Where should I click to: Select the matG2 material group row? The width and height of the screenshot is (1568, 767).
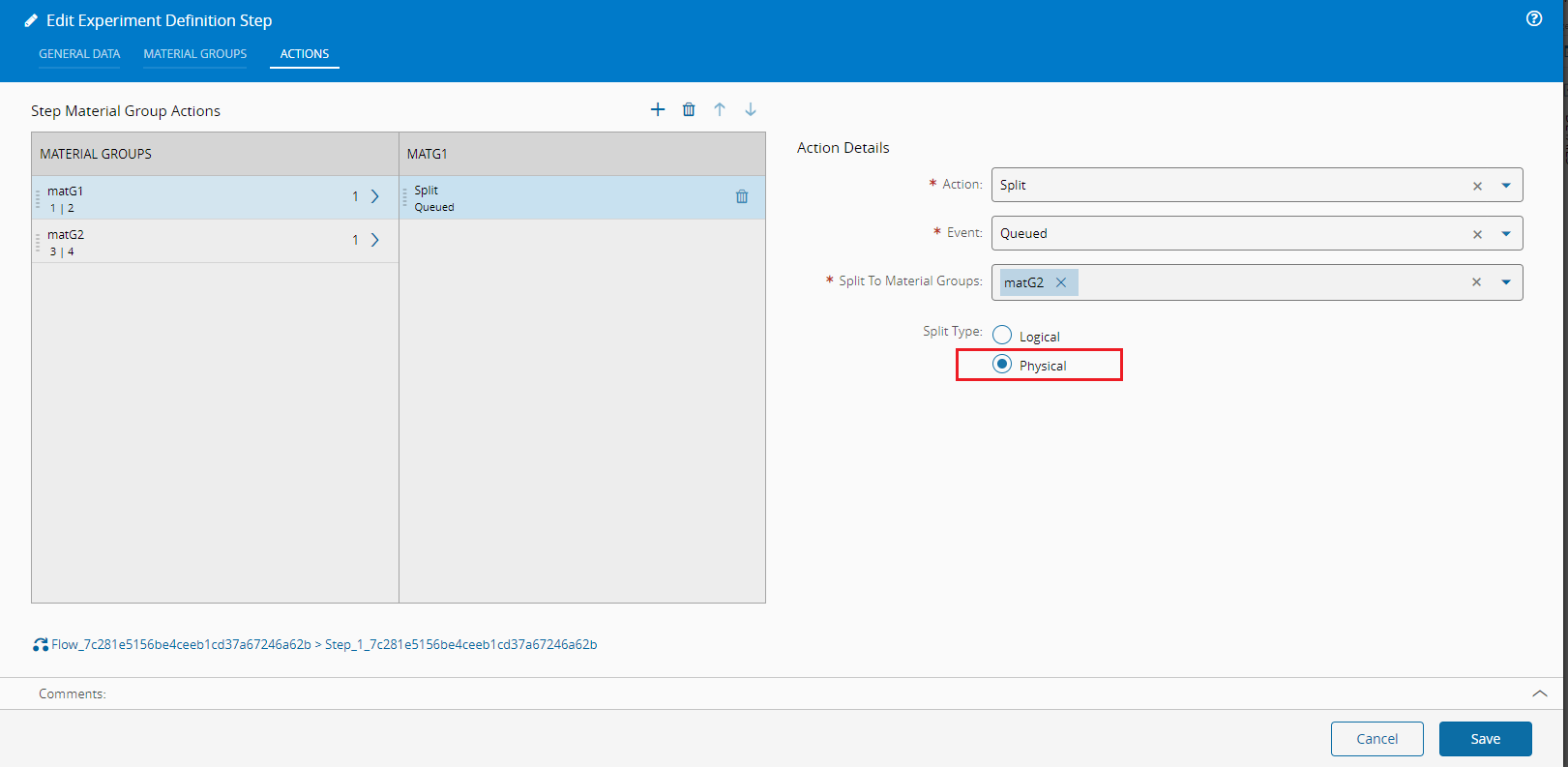tap(215, 241)
